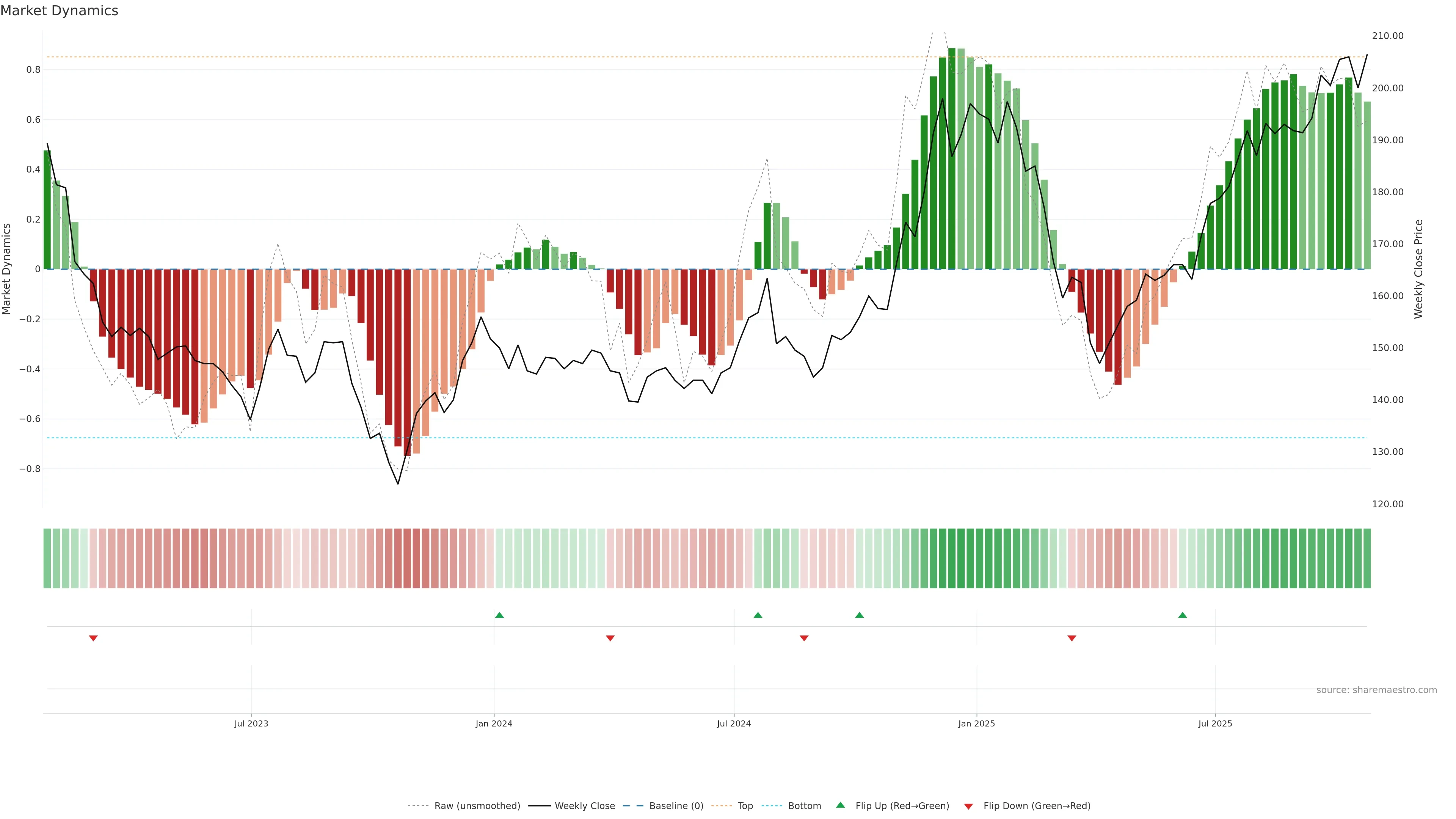Click the green flip-up triangle just before Jul 2025
Image resolution: width=1456 pixels, height=819 pixels.
pyautogui.click(x=1183, y=615)
